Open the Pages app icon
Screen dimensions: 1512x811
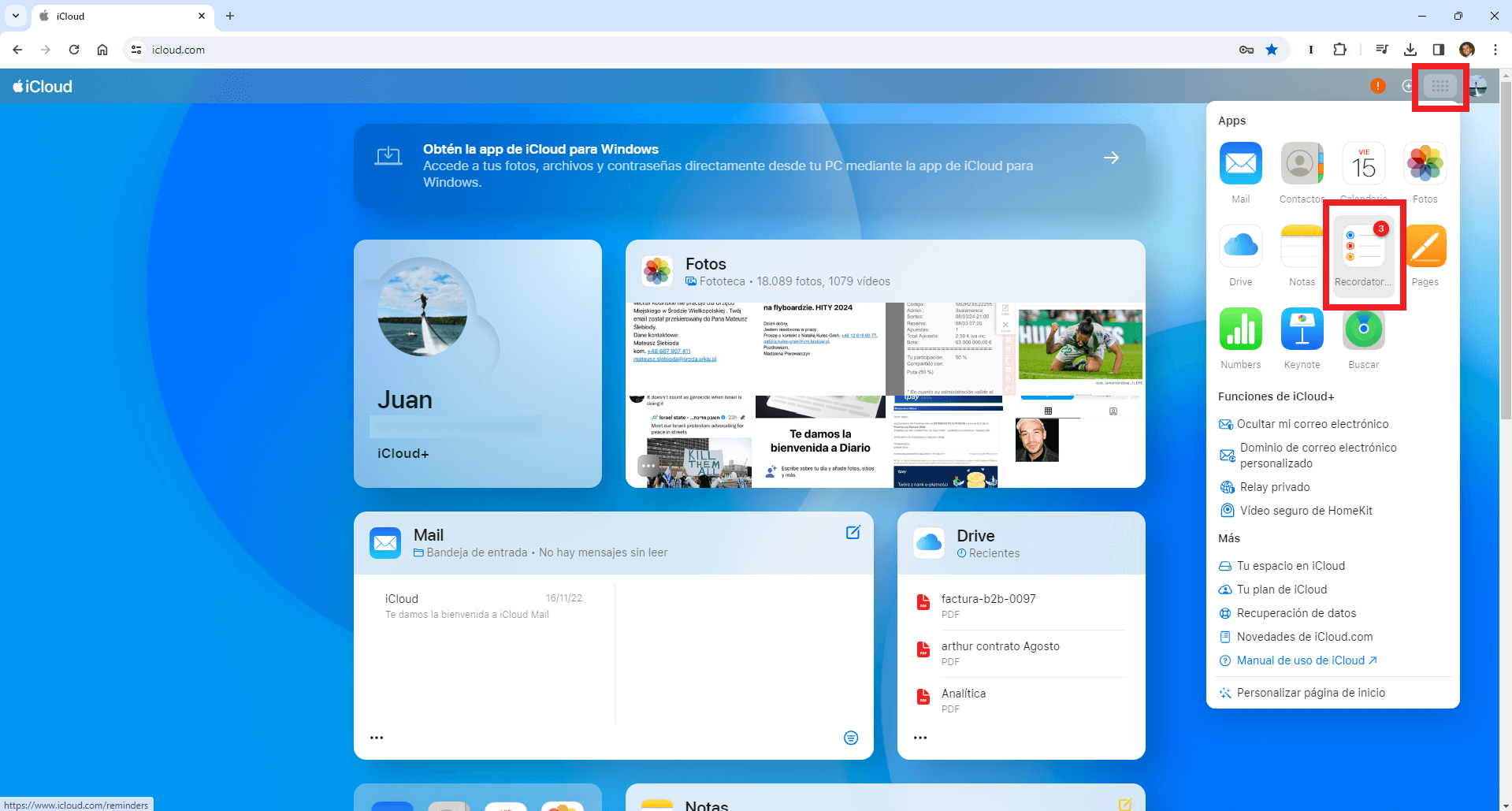(1425, 246)
